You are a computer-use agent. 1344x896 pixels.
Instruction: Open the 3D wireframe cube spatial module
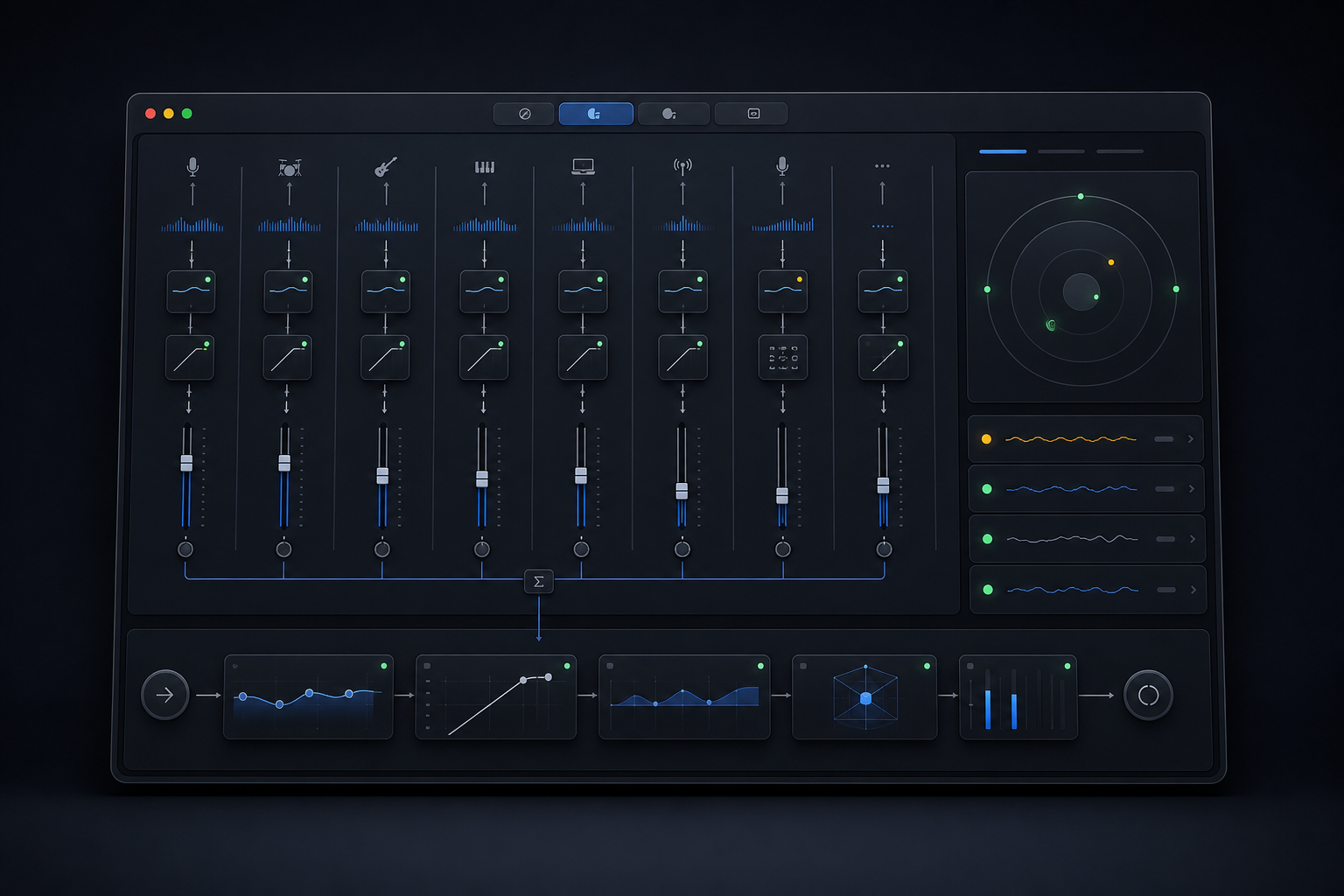(864, 696)
